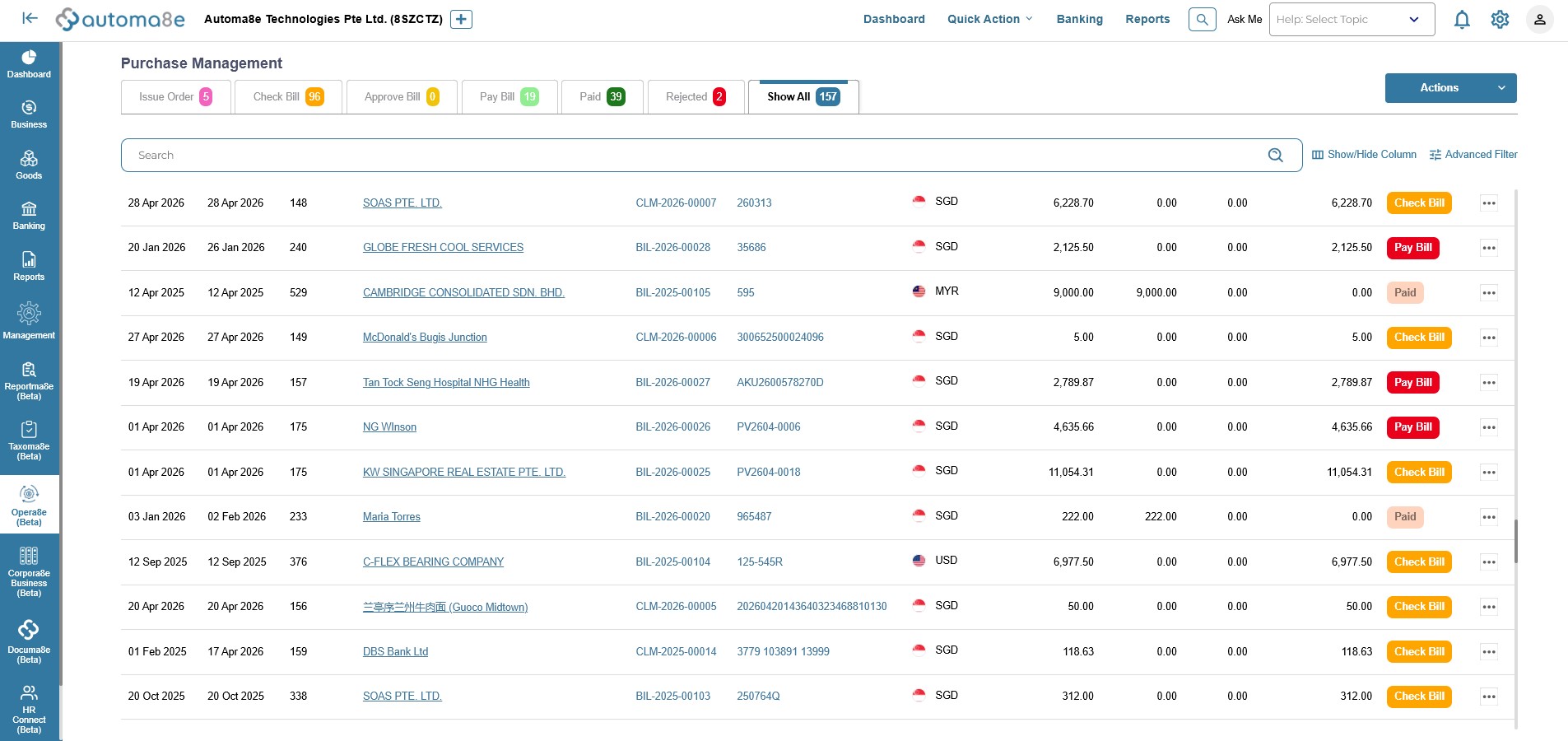The image size is (1568, 741).
Task: Open notifications bell
Action: (1462, 19)
